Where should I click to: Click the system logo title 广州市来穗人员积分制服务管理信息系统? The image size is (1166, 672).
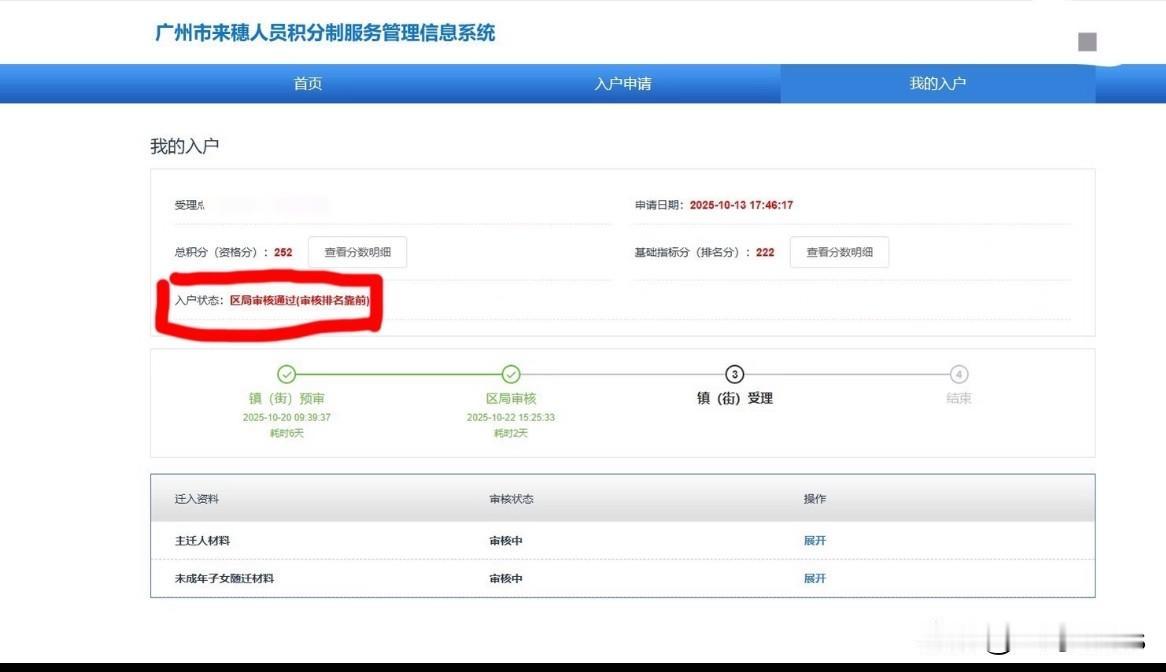[x=325, y=33]
